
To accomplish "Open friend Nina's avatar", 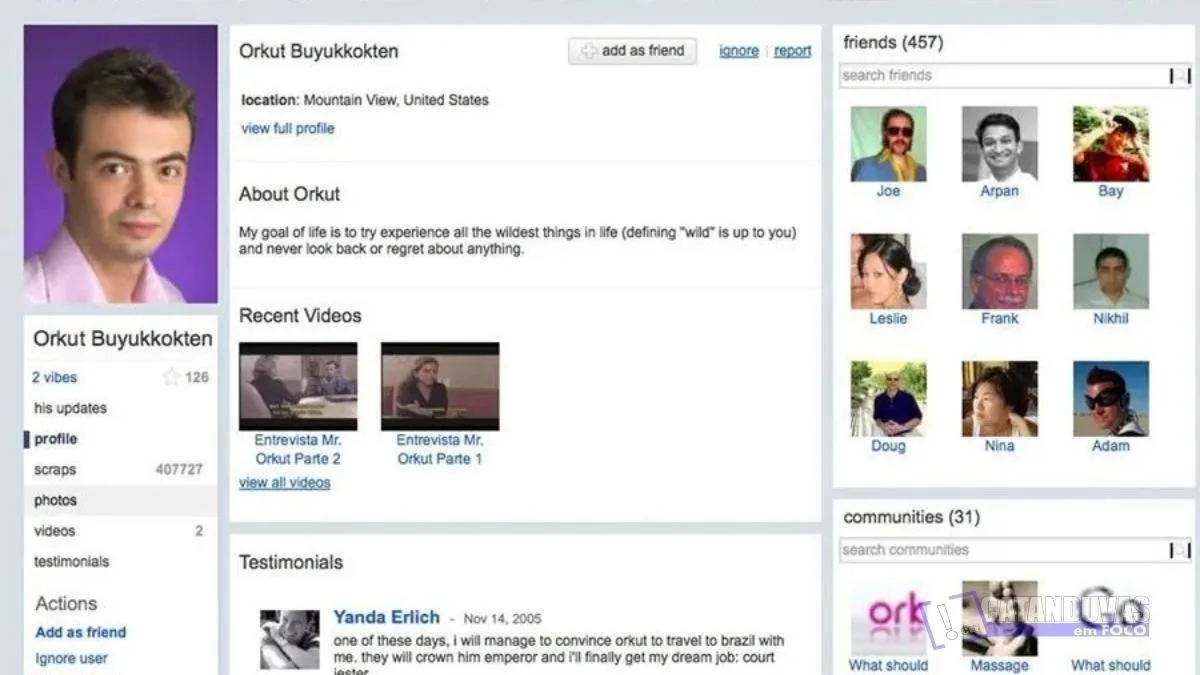I will 1000,399.
